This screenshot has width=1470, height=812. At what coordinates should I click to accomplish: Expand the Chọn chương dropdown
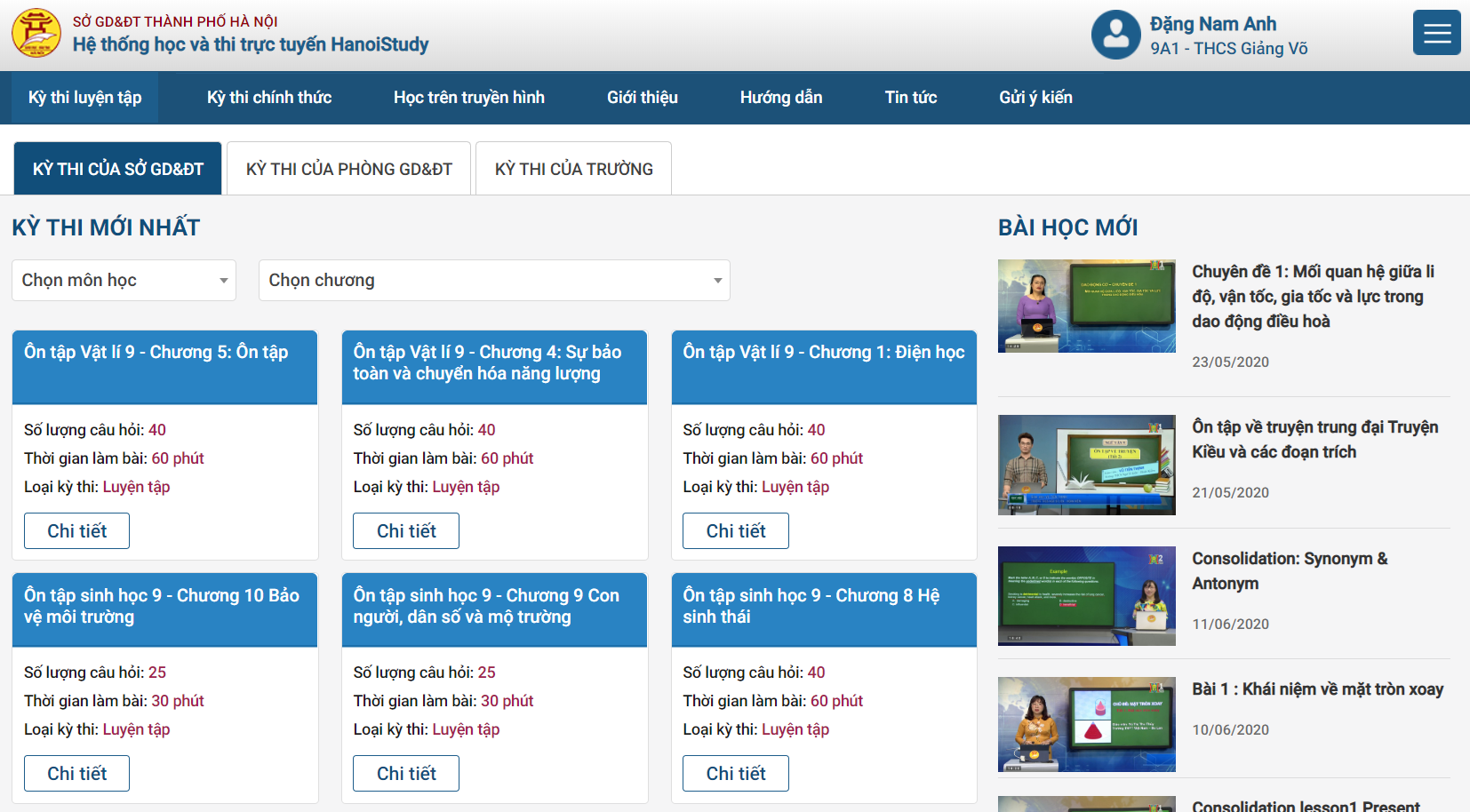point(494,281)
